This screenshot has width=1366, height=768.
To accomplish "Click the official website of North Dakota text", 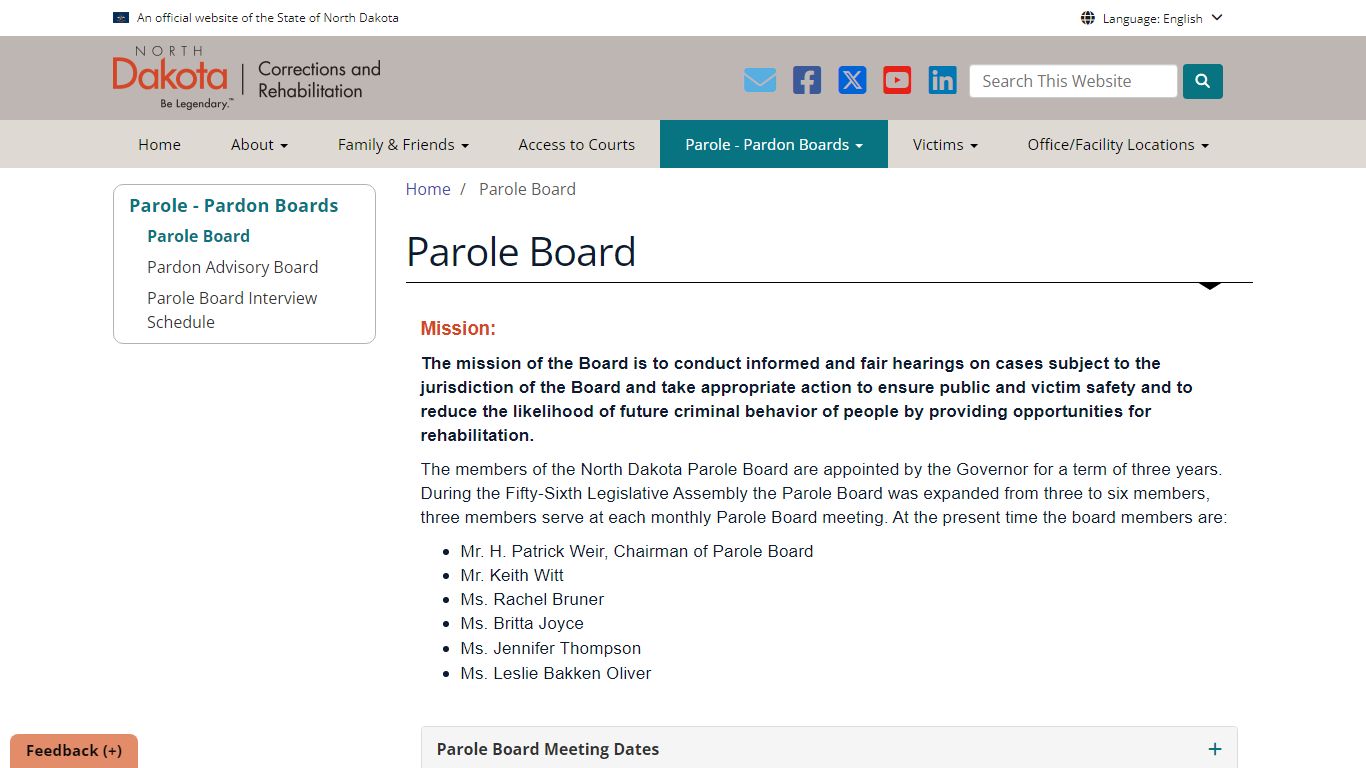I will [x=267, y=18].
